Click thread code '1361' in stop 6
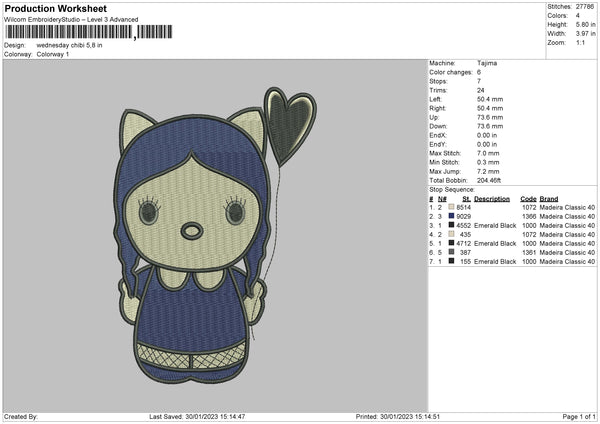Image resolution: width=600 pixels, height=424 pixels. [x=529, y=253]
